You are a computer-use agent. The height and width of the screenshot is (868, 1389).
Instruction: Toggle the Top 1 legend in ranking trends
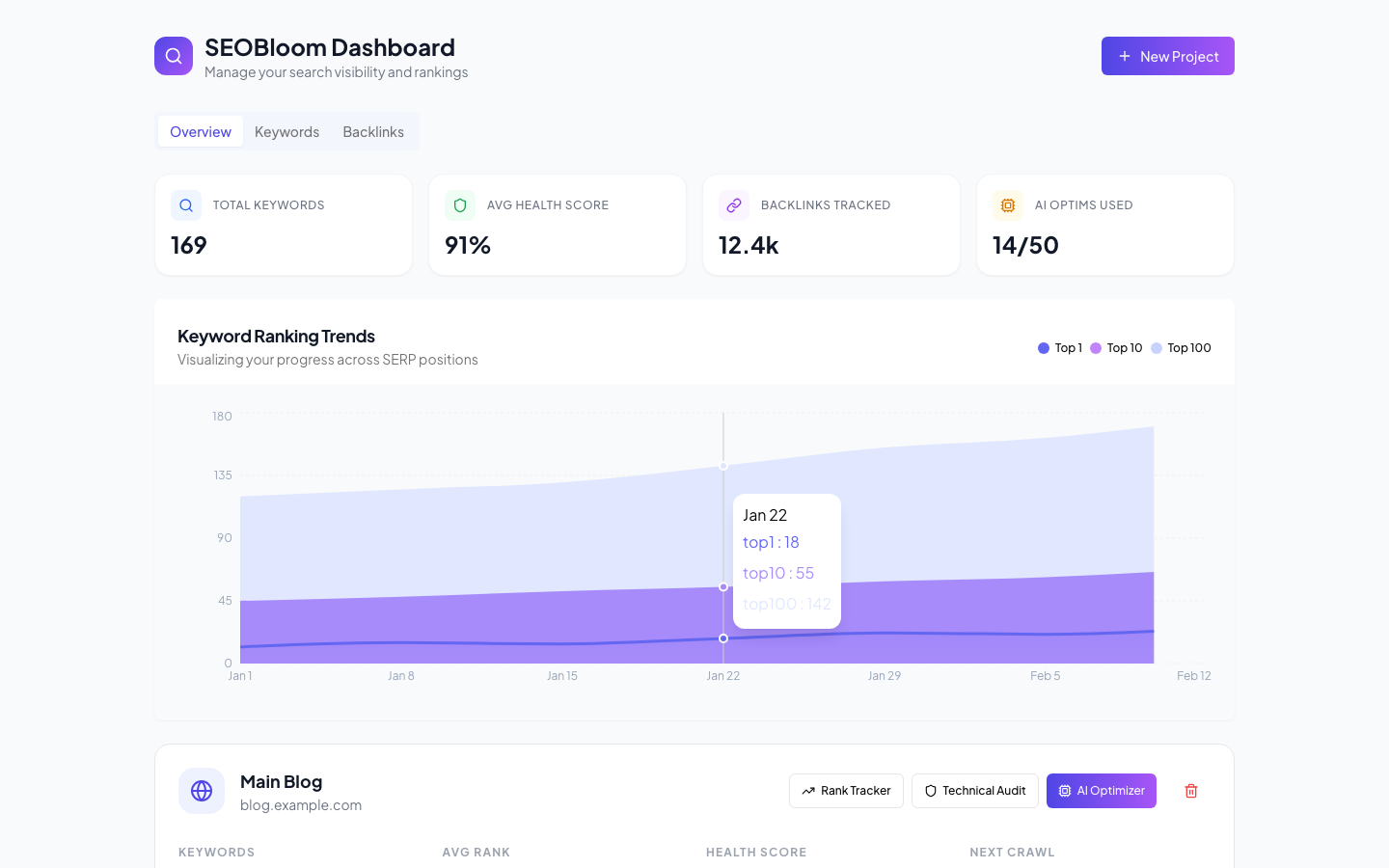click(x=1060, y=347)
